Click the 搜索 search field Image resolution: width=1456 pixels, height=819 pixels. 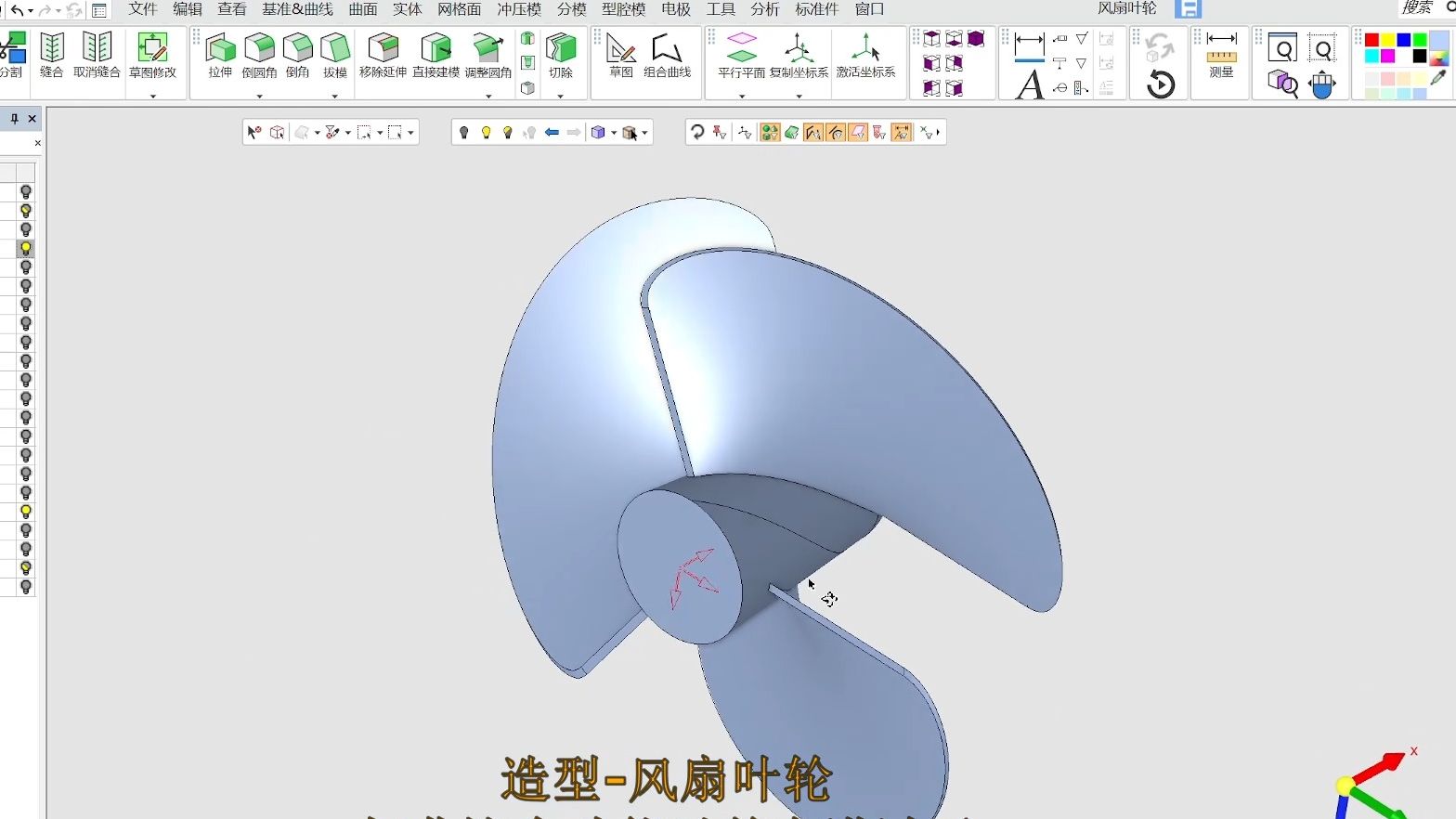(x=1417, y=8)
